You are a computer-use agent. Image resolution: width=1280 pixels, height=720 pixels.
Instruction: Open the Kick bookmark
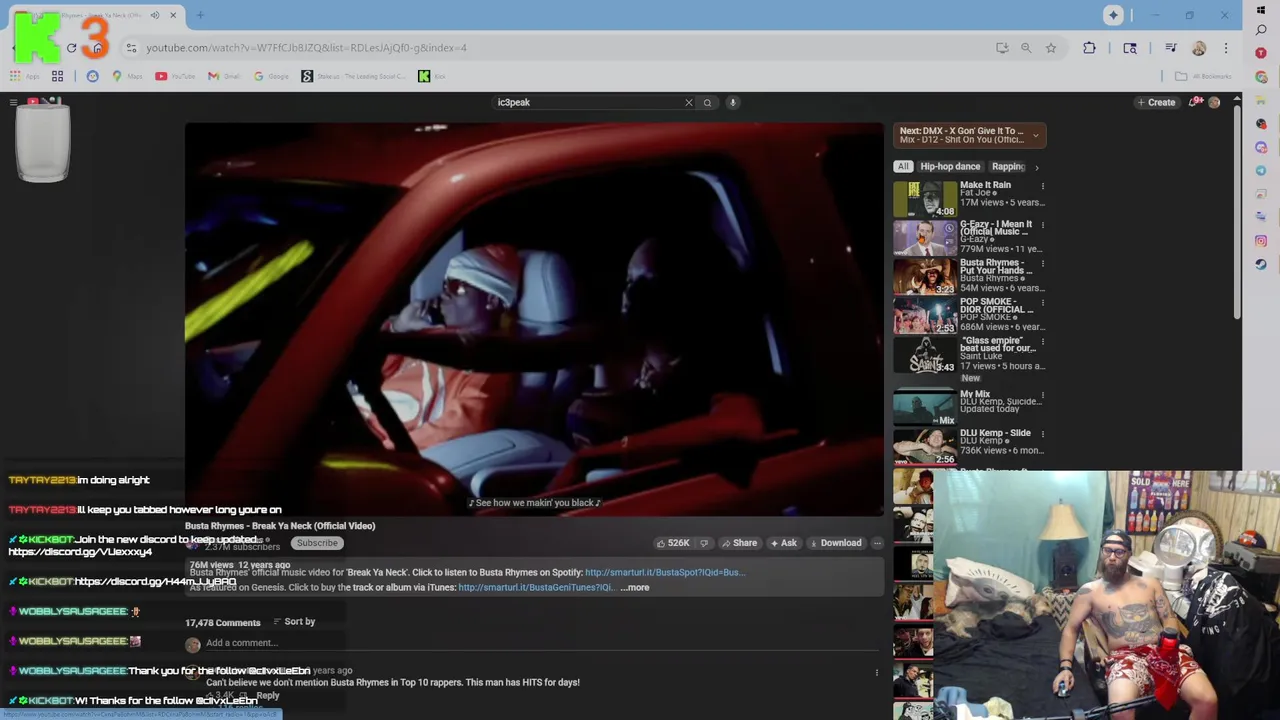(431, 76)
